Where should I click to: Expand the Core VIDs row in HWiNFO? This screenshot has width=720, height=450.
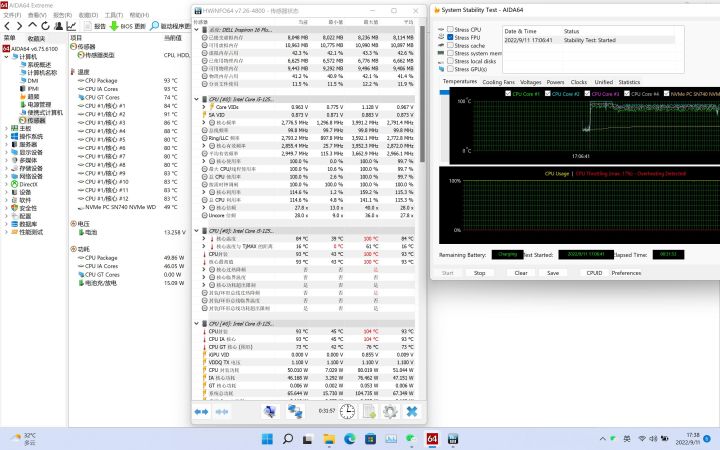[x=204, y=105]
